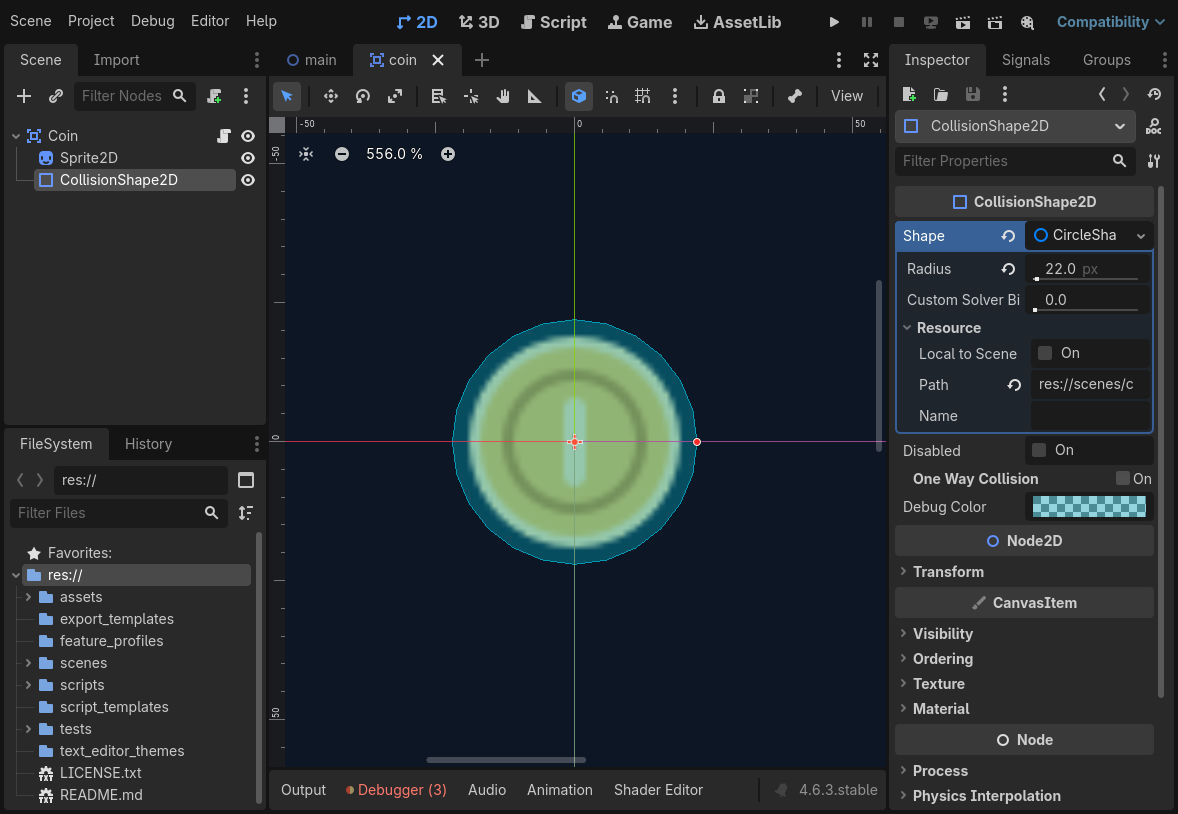Screen dimensions: 1178x814
Task: Toggle grid snapping
Action: click(642, 96)
